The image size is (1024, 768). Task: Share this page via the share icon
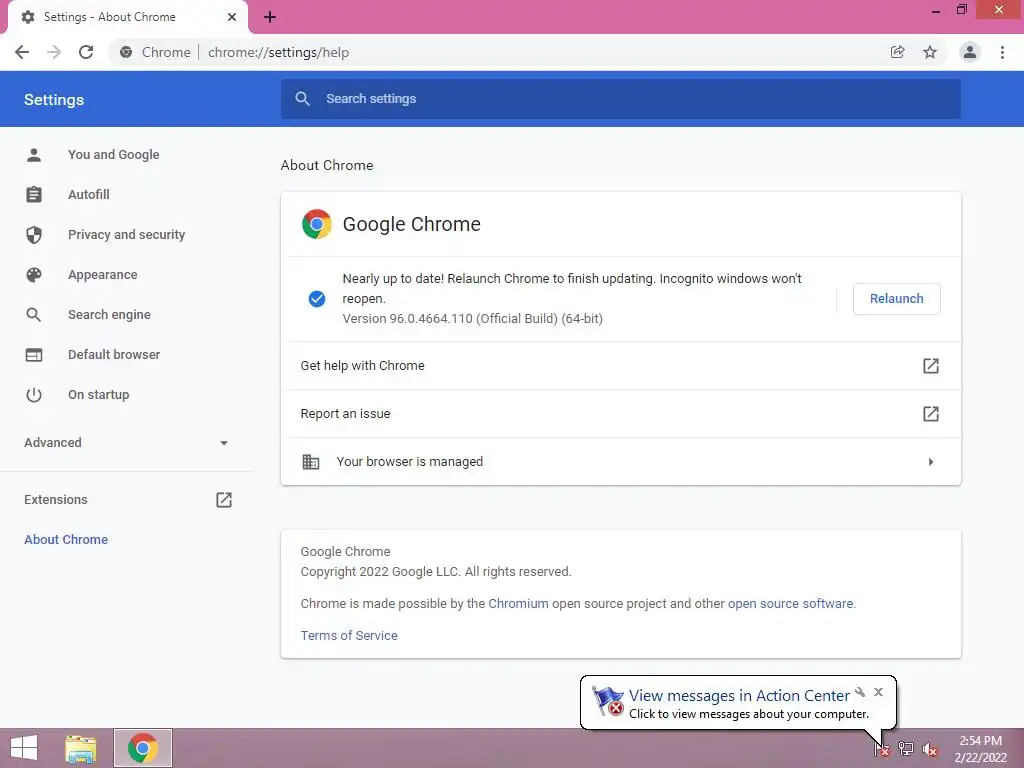coord(897,52)
